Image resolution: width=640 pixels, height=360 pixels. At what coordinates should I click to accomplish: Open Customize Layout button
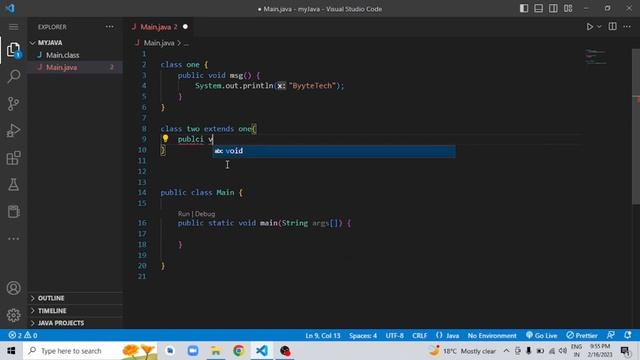[x=568, y=9]
